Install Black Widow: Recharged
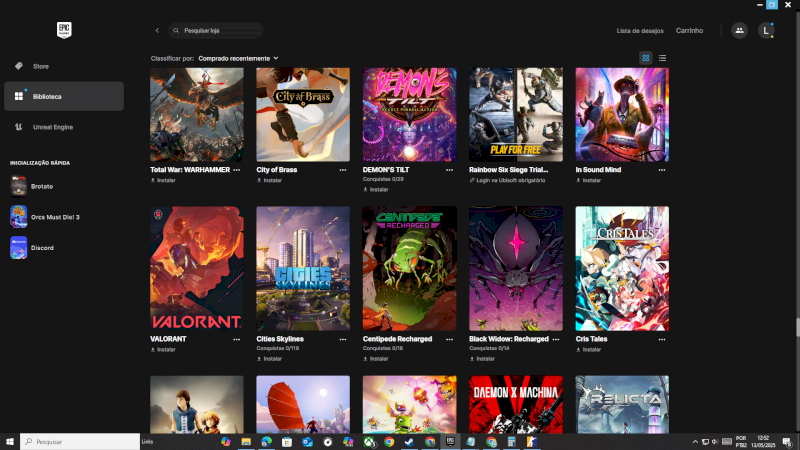The width and height of the screenshot is (800, 450). [482, 359]
